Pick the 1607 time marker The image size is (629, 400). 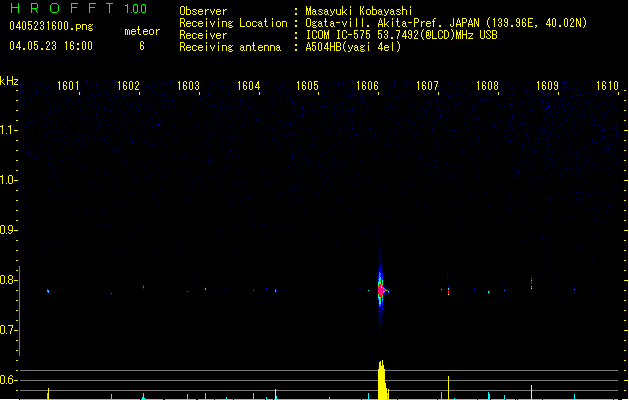point(428,86)
